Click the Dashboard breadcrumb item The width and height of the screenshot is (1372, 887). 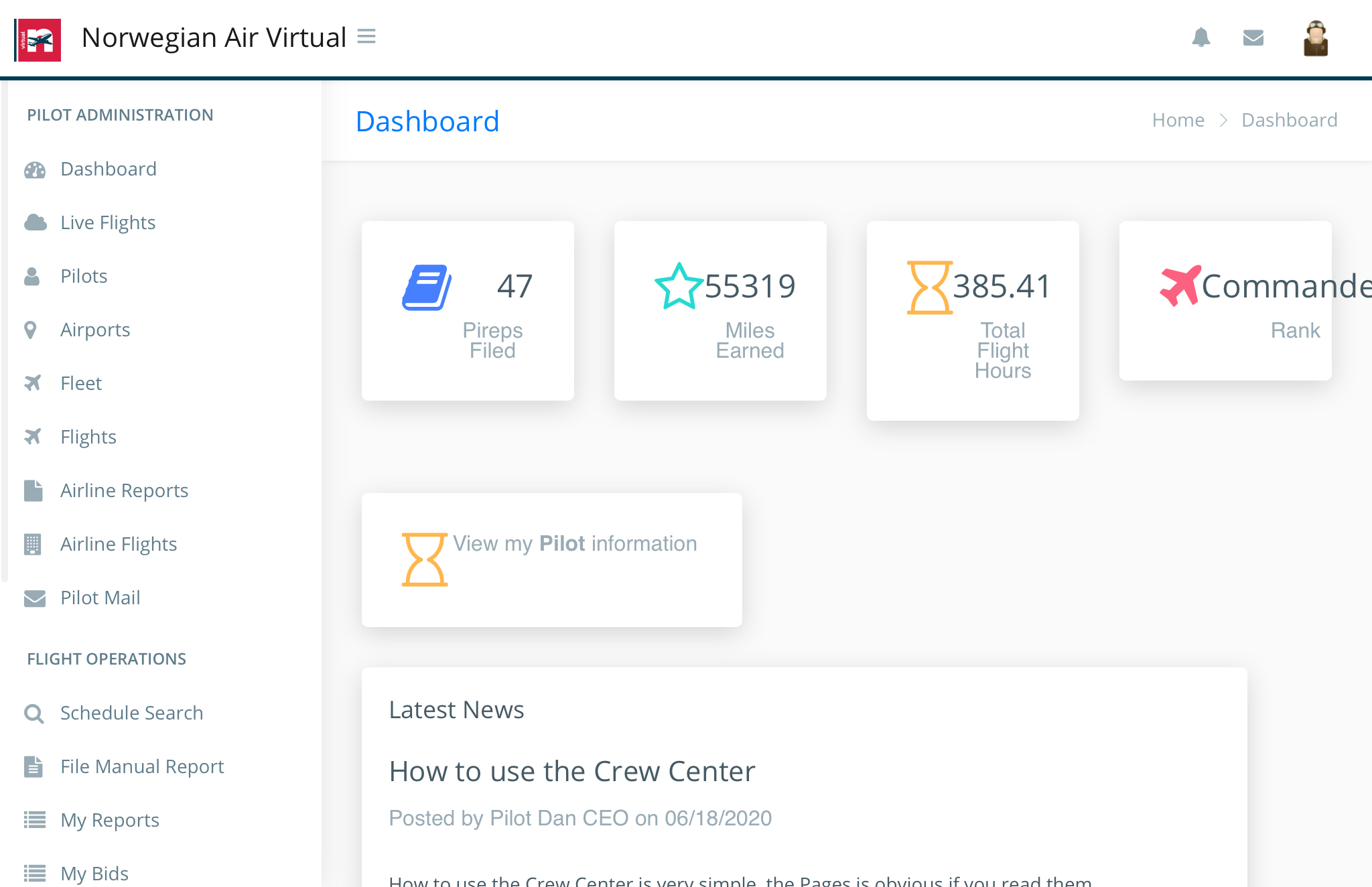click(1289, 120)
